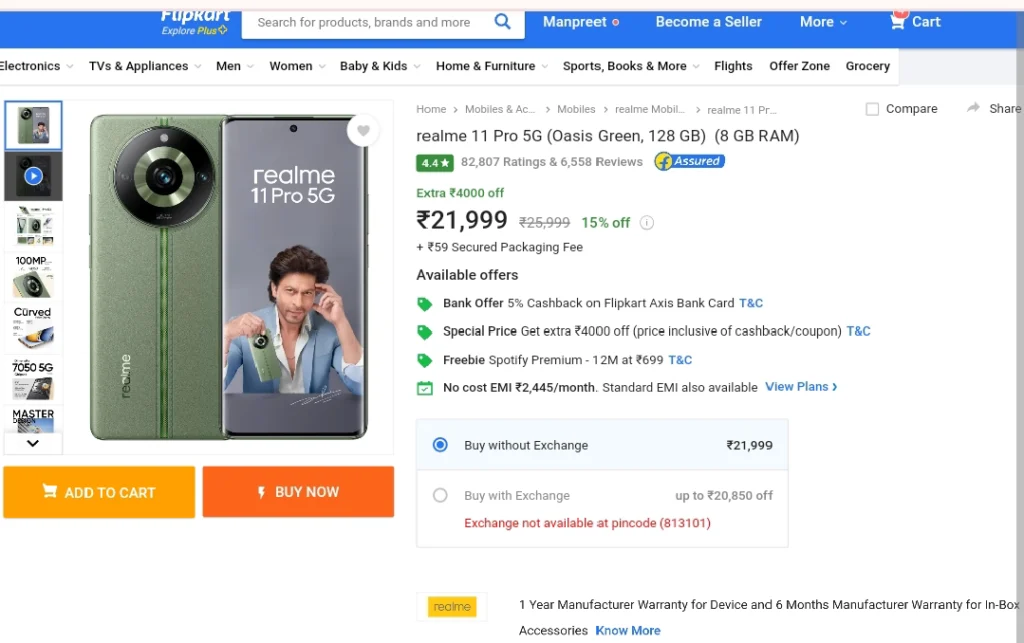
Task: Go to the Grocery menu item
Action: (867, 66)
